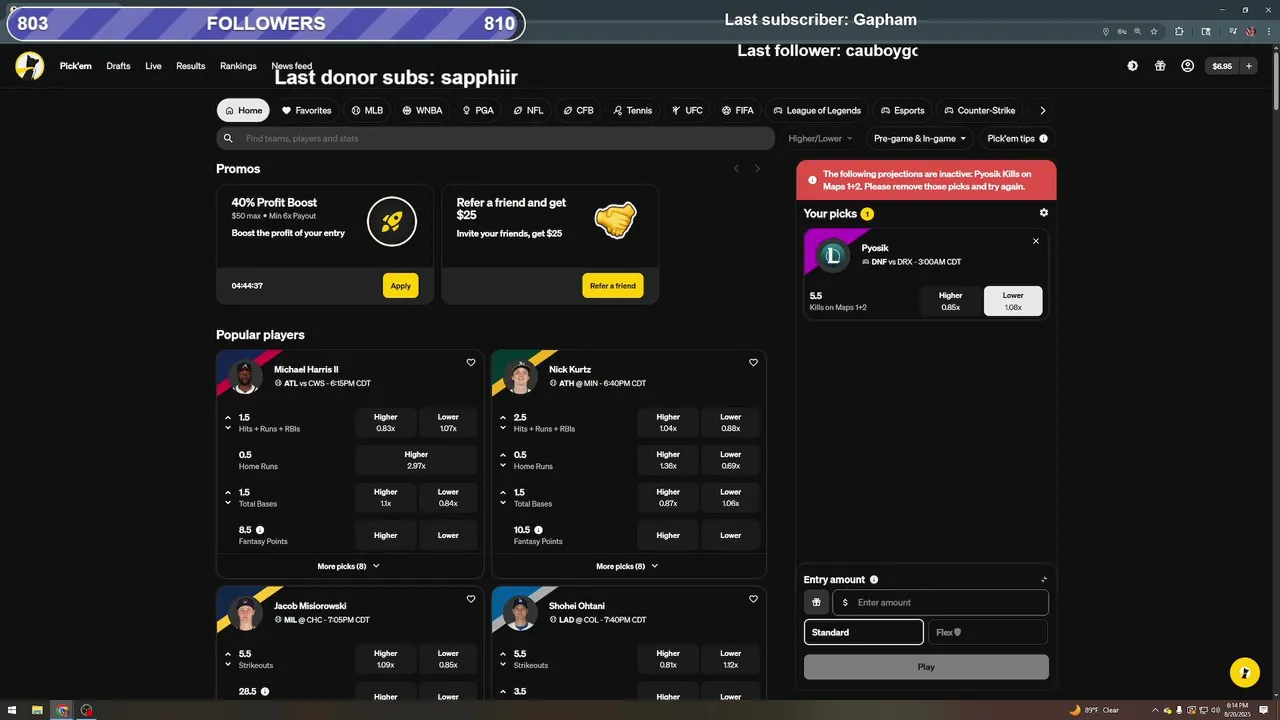The height and width of the screenshot is (720, 1280).
Task: Filter picks by League of Legends
Action: point(817,110)
